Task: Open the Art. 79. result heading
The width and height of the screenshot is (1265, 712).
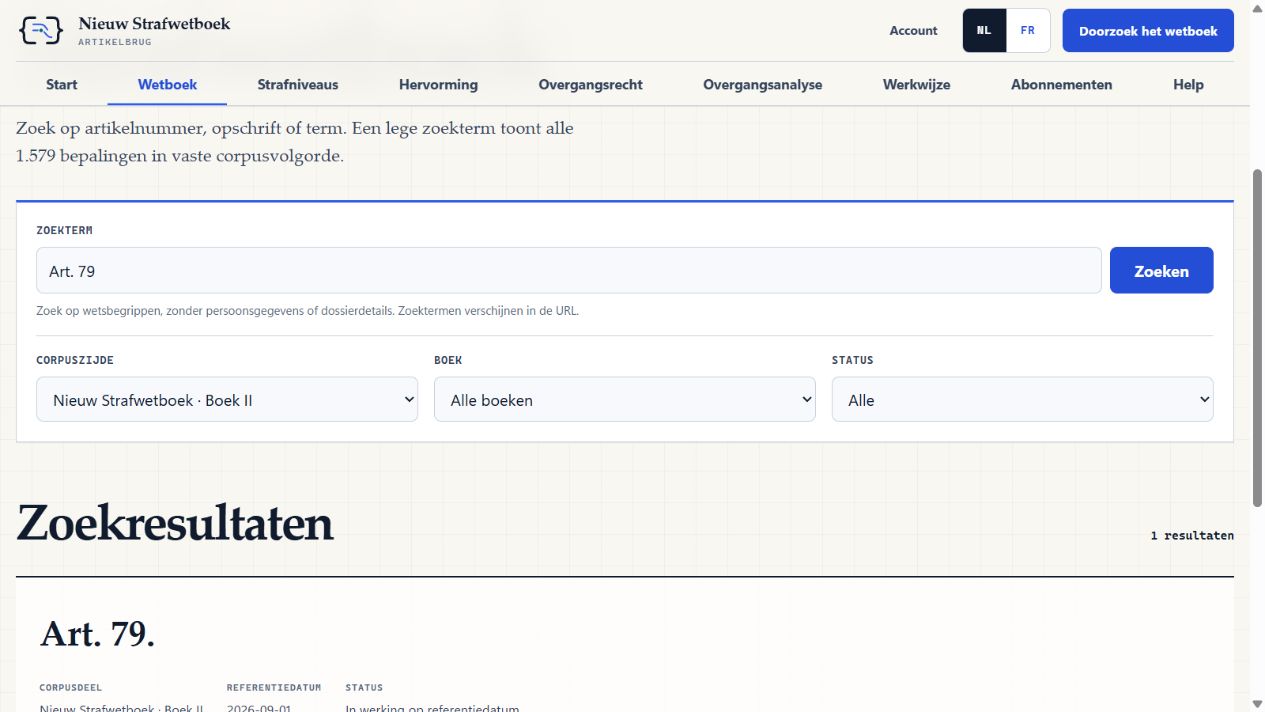Action: click(97, 634)
